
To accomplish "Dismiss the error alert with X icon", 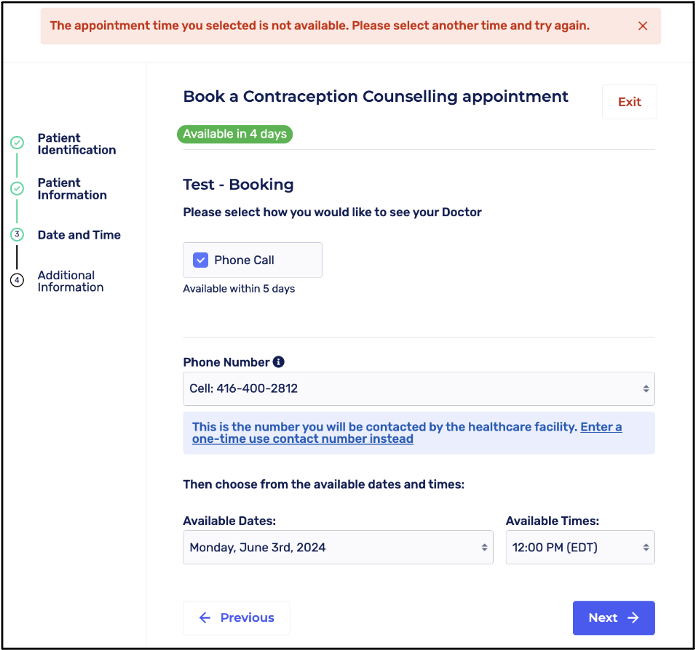I will (643, 26).
